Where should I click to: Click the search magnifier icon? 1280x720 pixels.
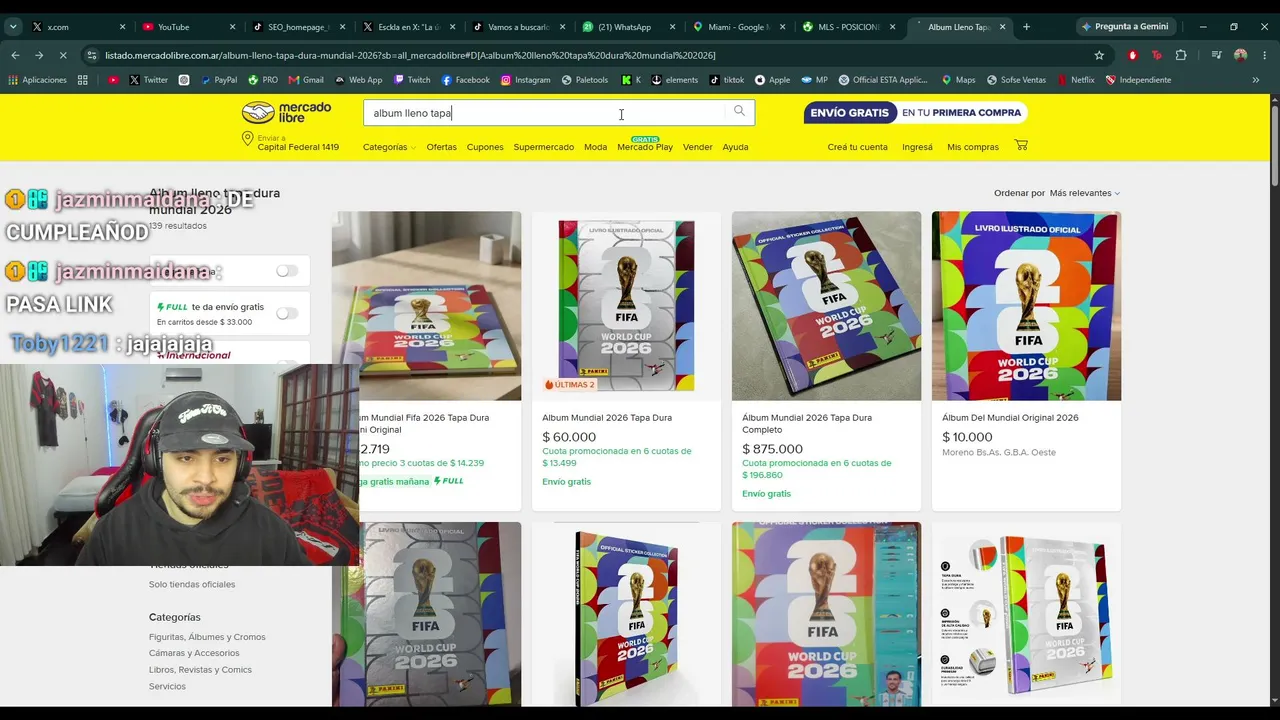[739, 111]
